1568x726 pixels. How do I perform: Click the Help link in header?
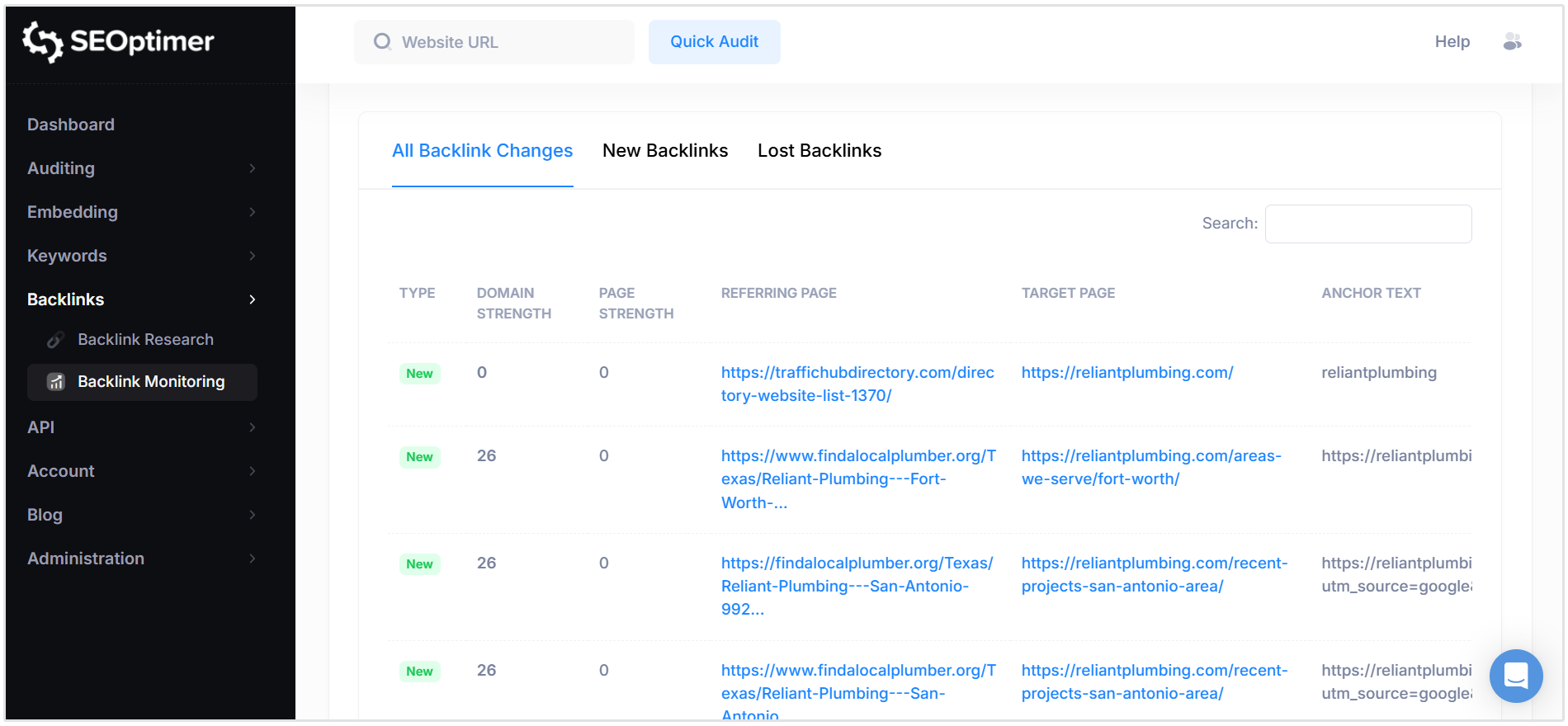(x=1452, y=42)
